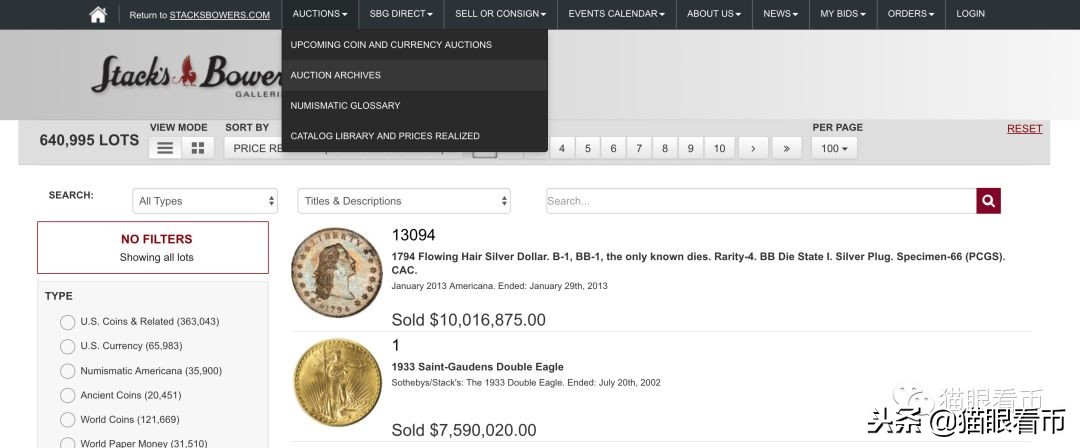
Task: Open Titles & Descriptions dropdown
Action: point(404,201)
